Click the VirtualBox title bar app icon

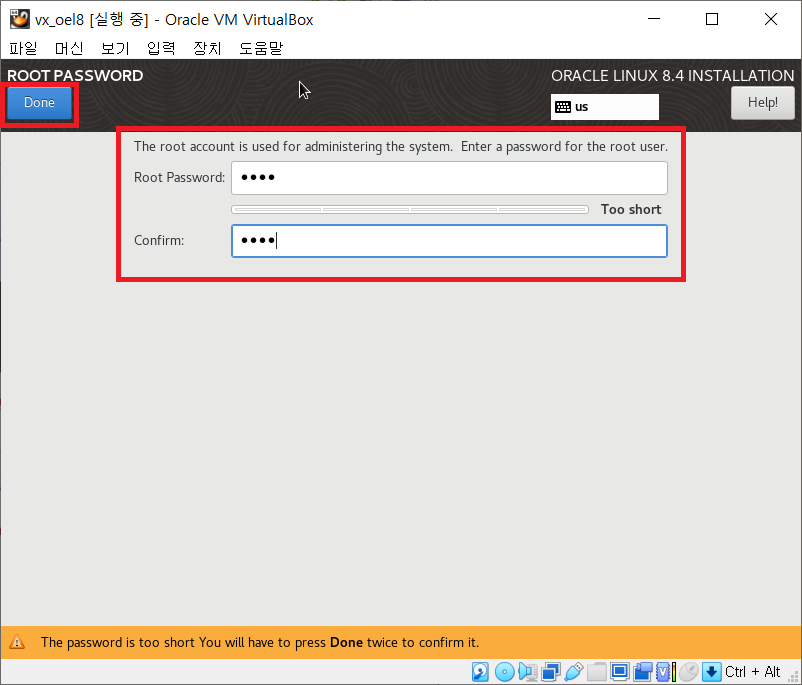pos(20,19)
